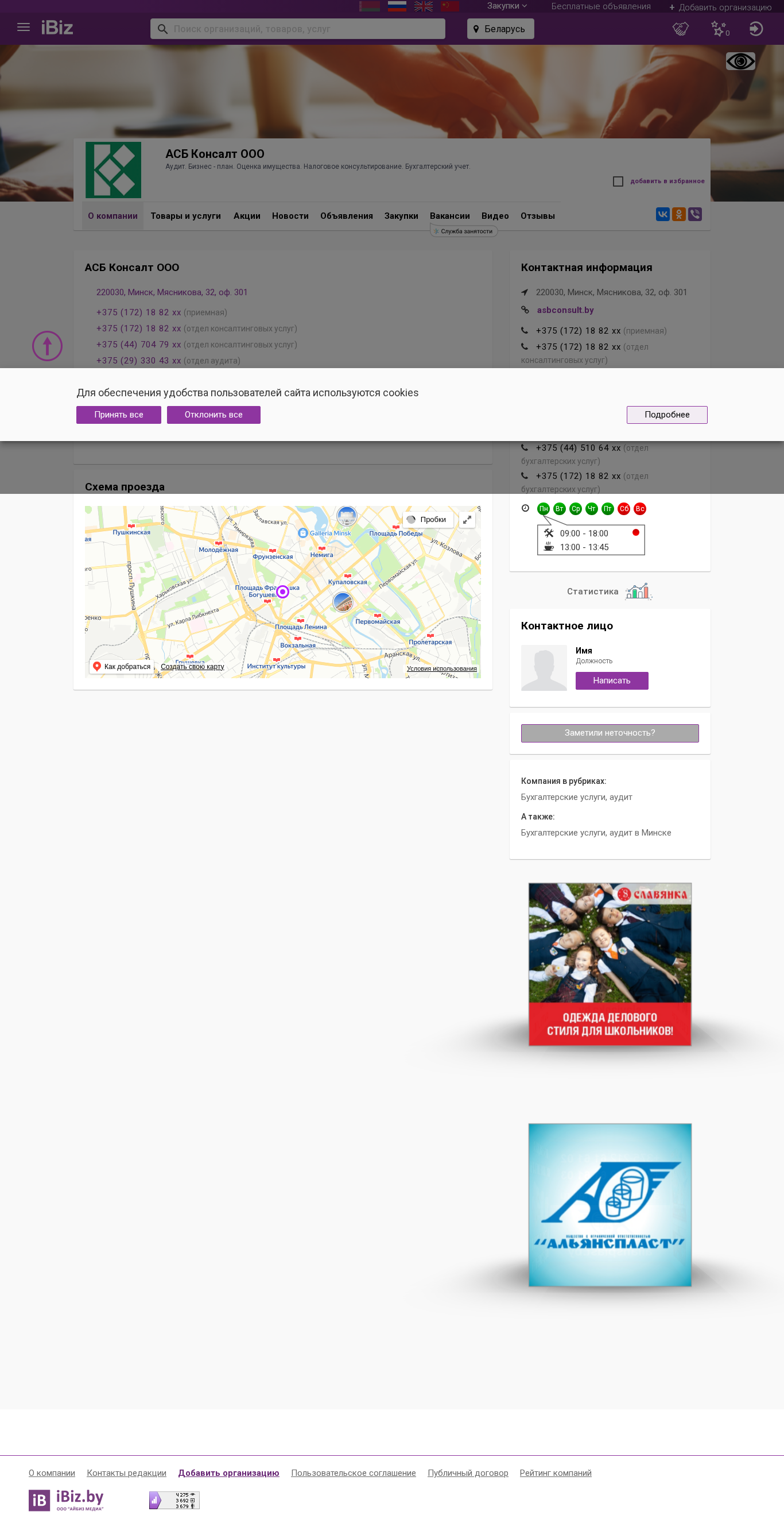The height and width of the screenshot is (1527, 784).
Task: Expand the Закупки dropdown in top bar
Action: 507,6
